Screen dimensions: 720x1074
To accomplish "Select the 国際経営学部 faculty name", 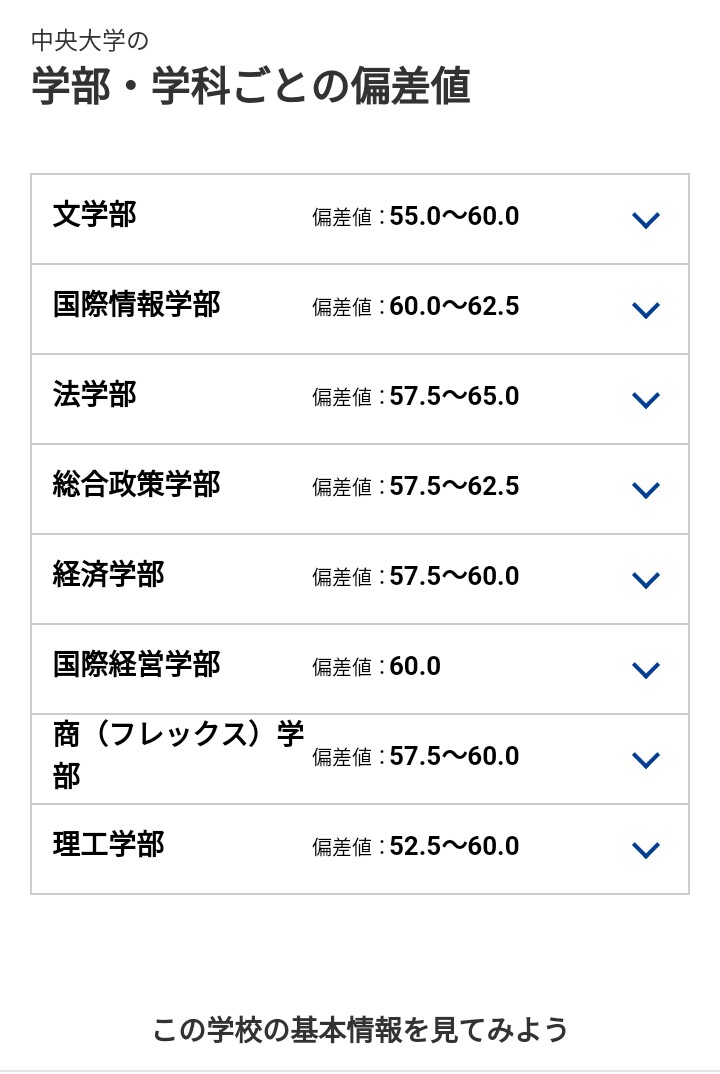I will click(x=136, y=664).
